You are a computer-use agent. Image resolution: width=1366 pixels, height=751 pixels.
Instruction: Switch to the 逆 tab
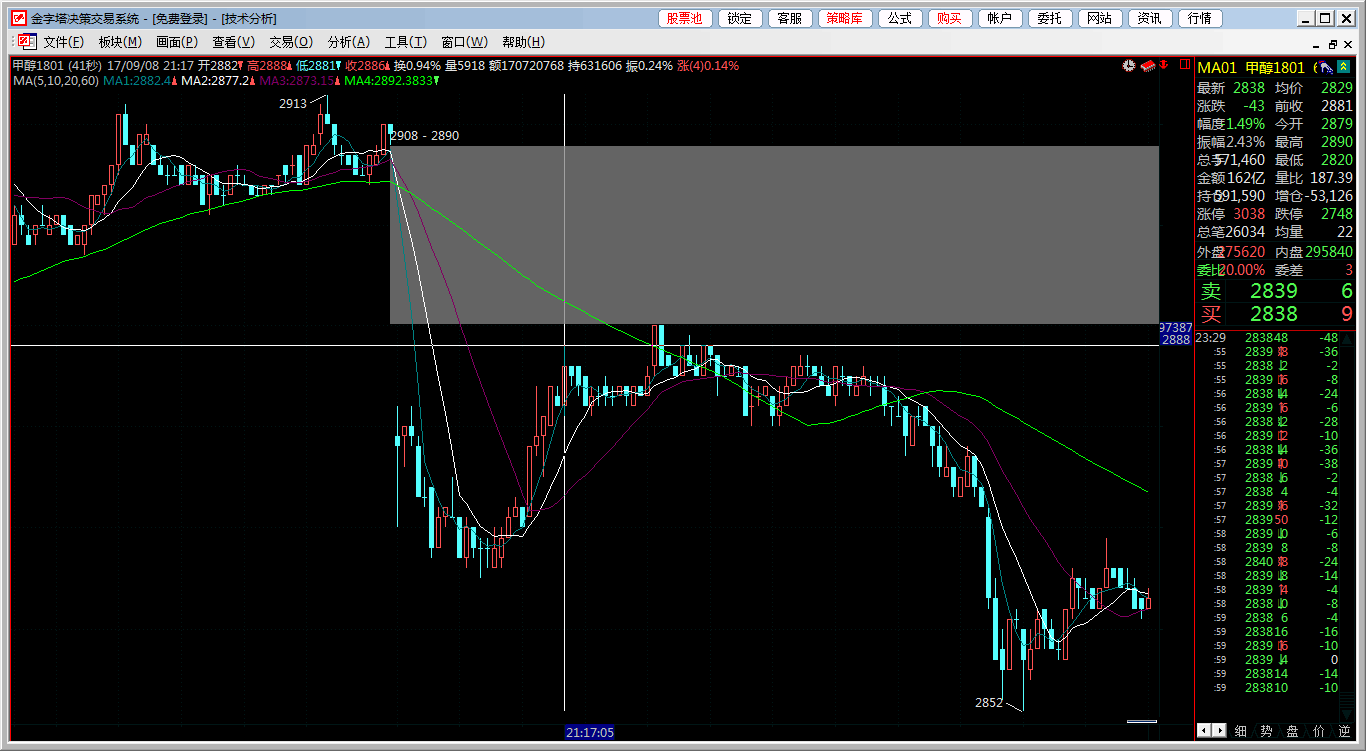pos(1344,731)
